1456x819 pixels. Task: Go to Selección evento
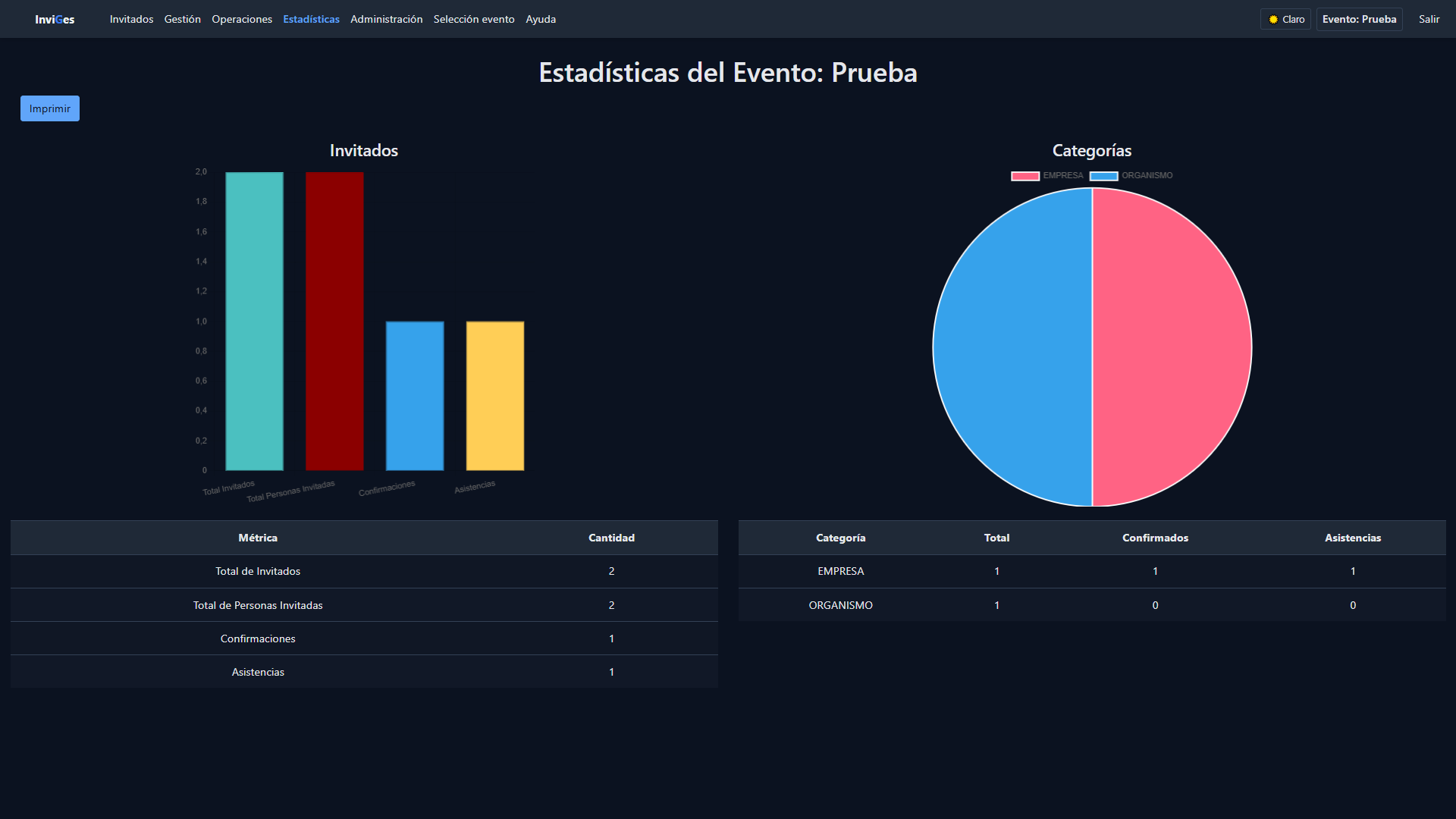(473, 19)
